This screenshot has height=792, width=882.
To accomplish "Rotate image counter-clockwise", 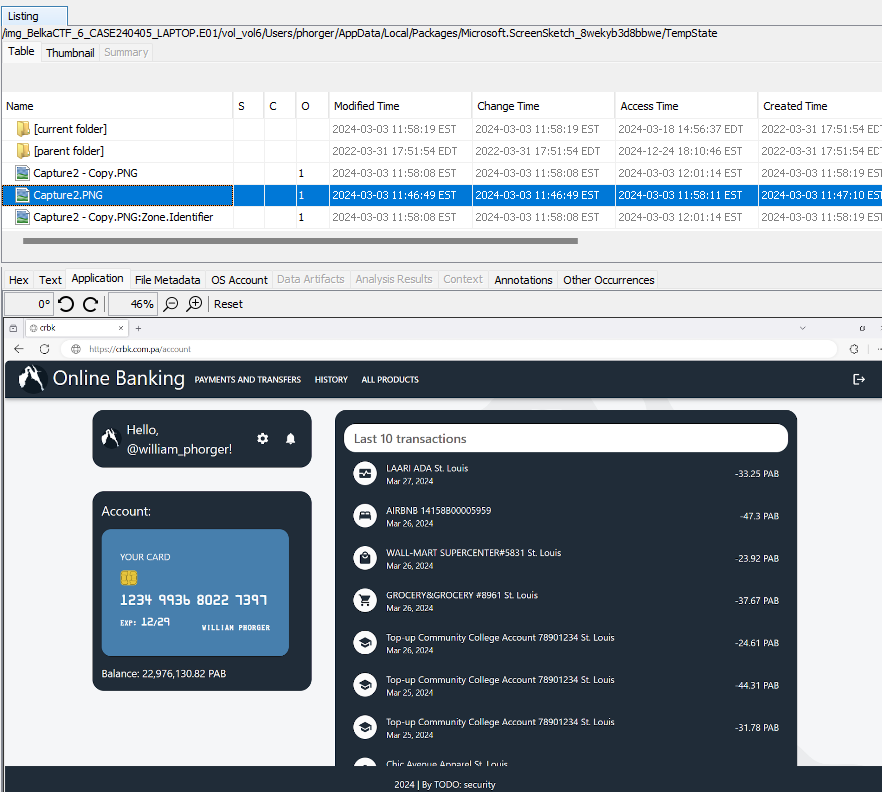I will [x=66, y=304].
